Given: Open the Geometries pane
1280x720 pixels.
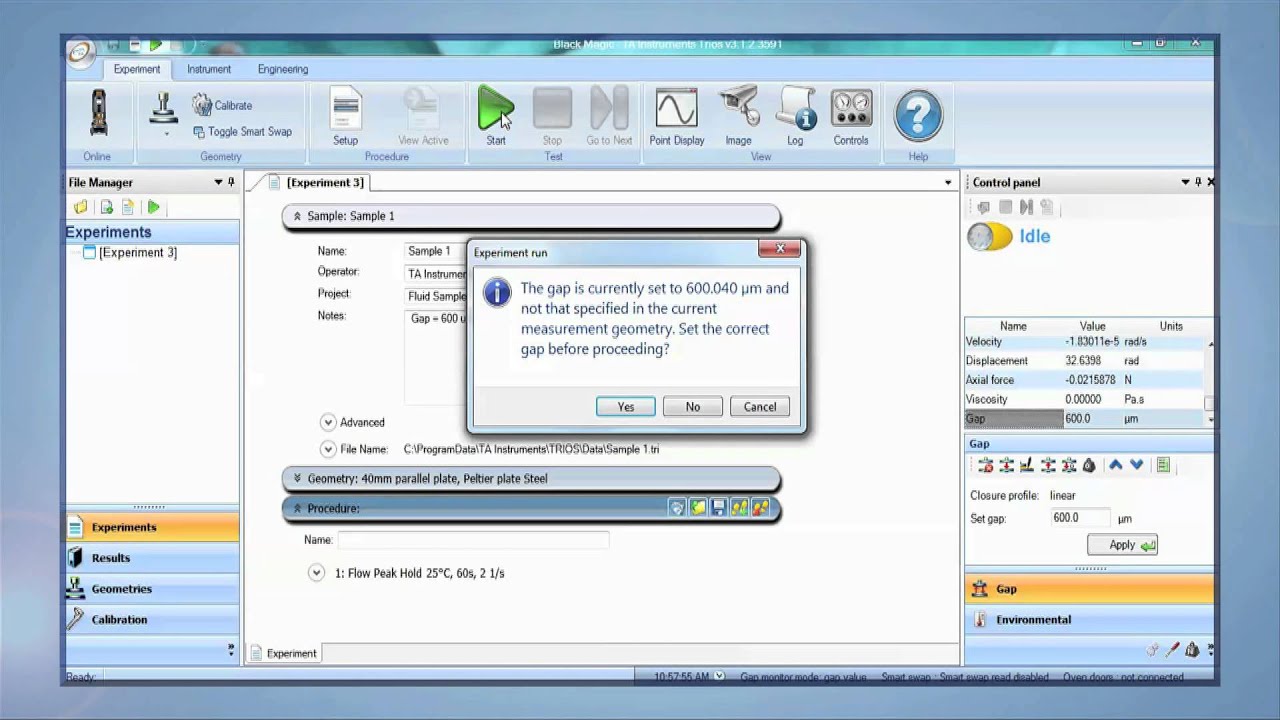Looking at the screenshot, I should coord(152,589).
